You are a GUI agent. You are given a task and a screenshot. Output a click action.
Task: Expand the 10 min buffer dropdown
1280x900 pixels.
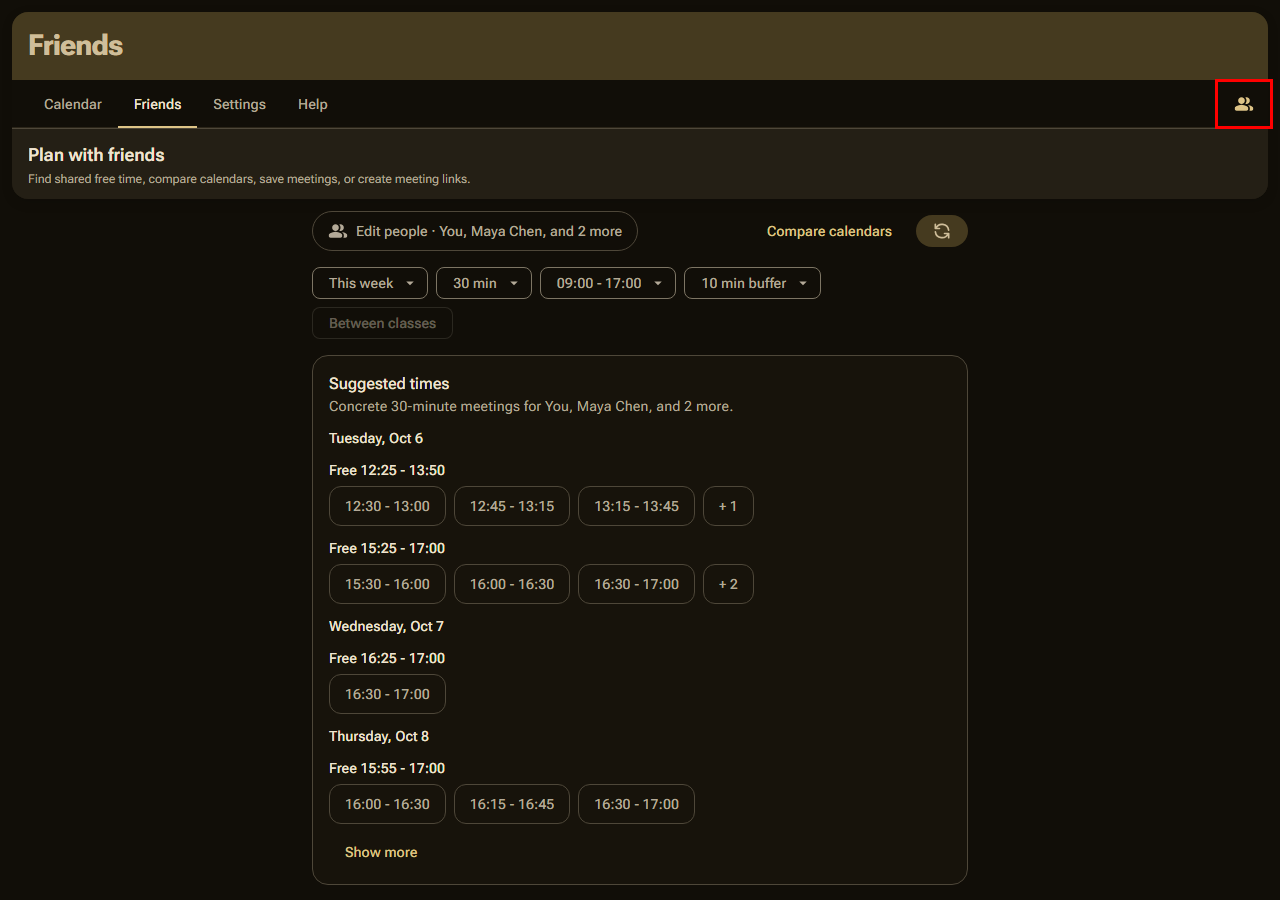coord(752,283)
